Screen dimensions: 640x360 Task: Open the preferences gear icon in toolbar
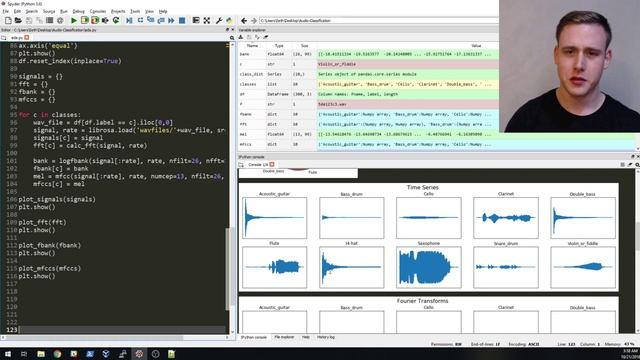tap(60, 20)
